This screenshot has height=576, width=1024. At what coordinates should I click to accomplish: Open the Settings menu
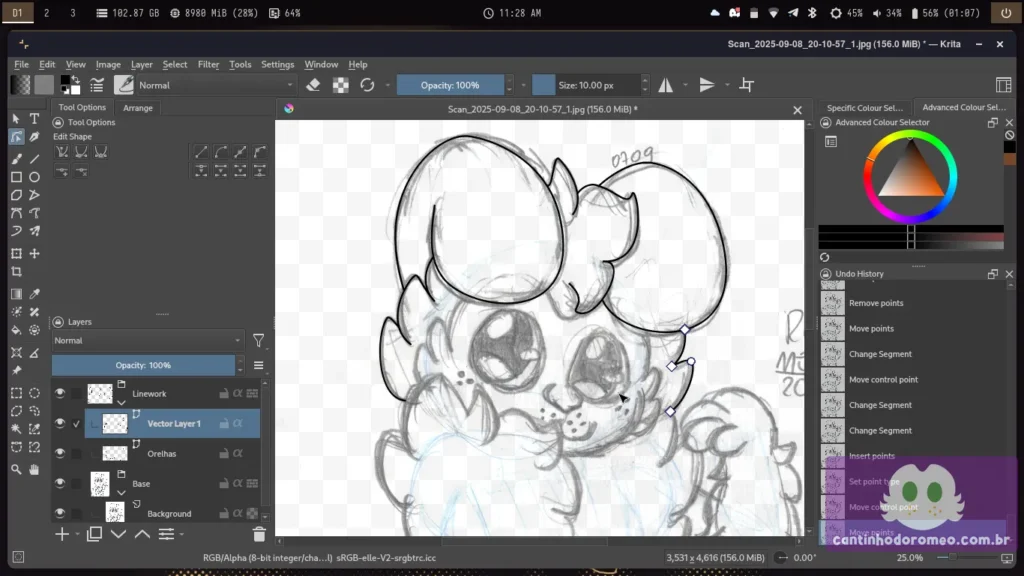[x=278, y=65]
